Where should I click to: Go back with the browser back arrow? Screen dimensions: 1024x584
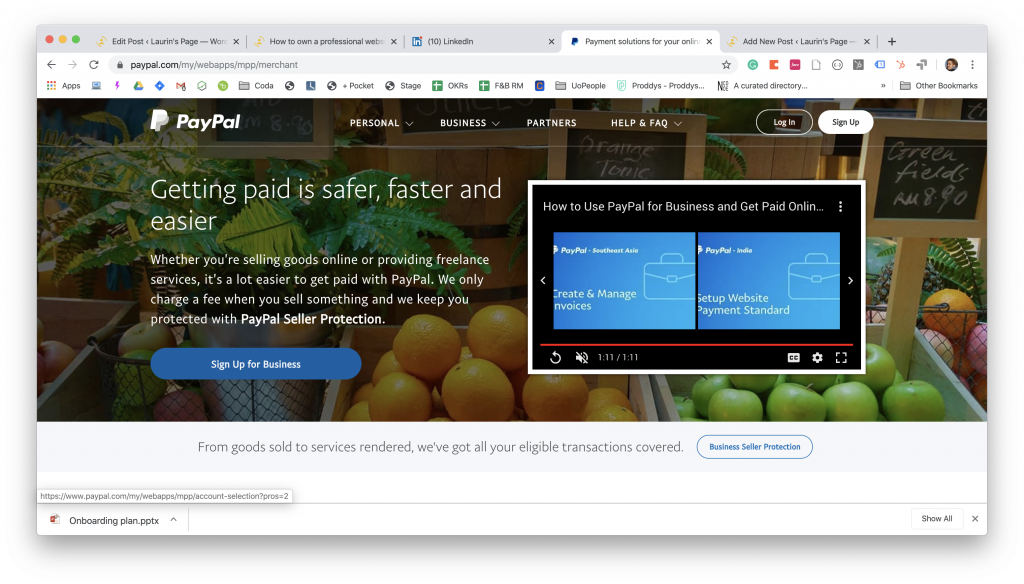52,65
